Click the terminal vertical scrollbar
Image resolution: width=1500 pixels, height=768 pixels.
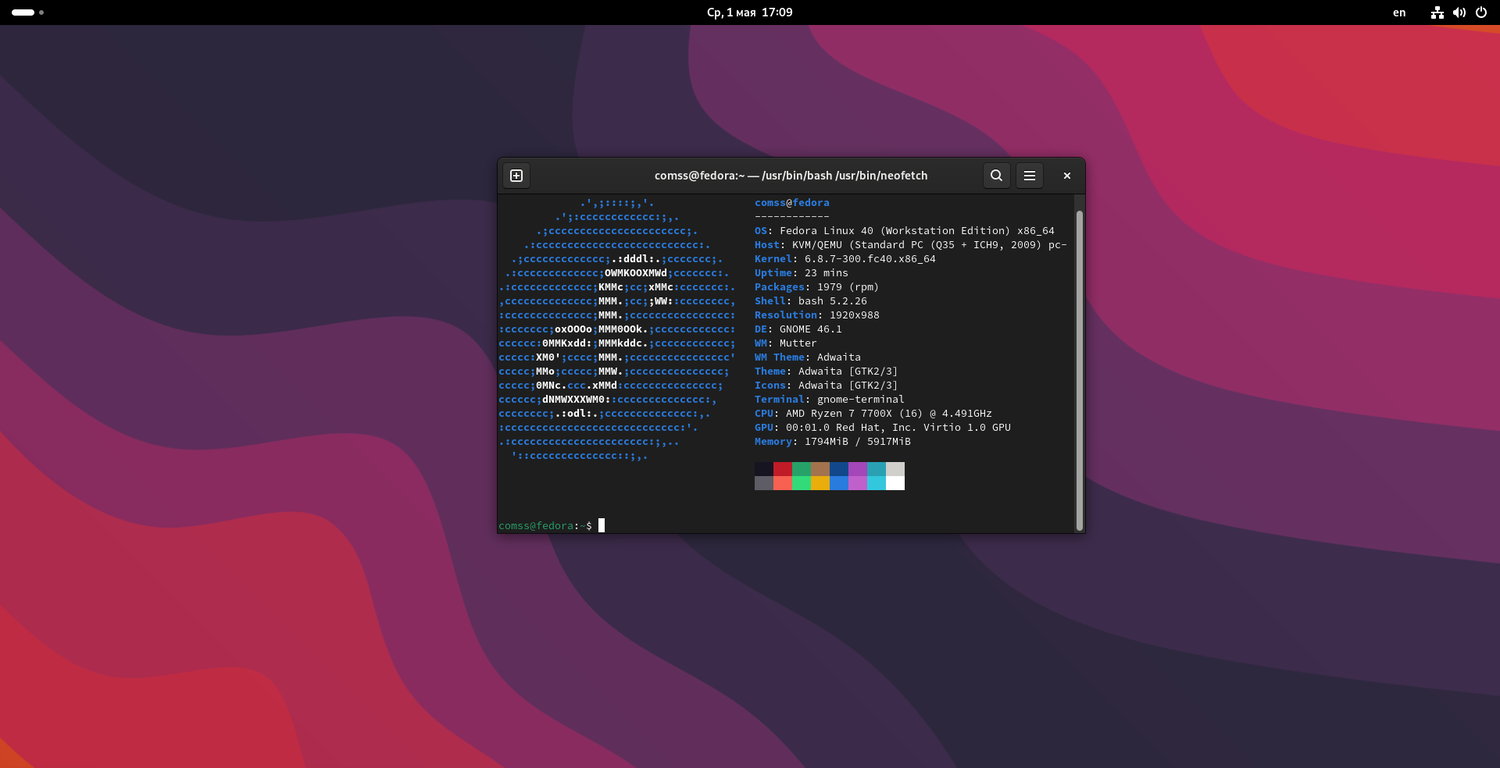tap(1079, 370)
